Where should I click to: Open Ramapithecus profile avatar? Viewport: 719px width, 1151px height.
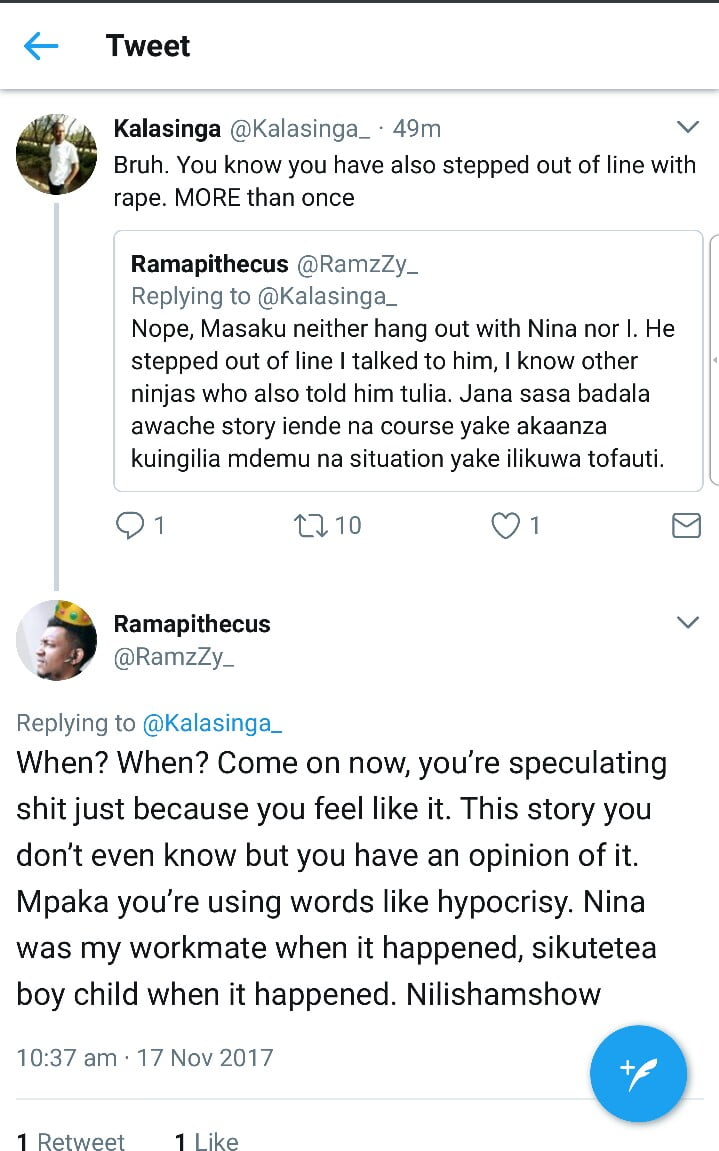[56, 641]
